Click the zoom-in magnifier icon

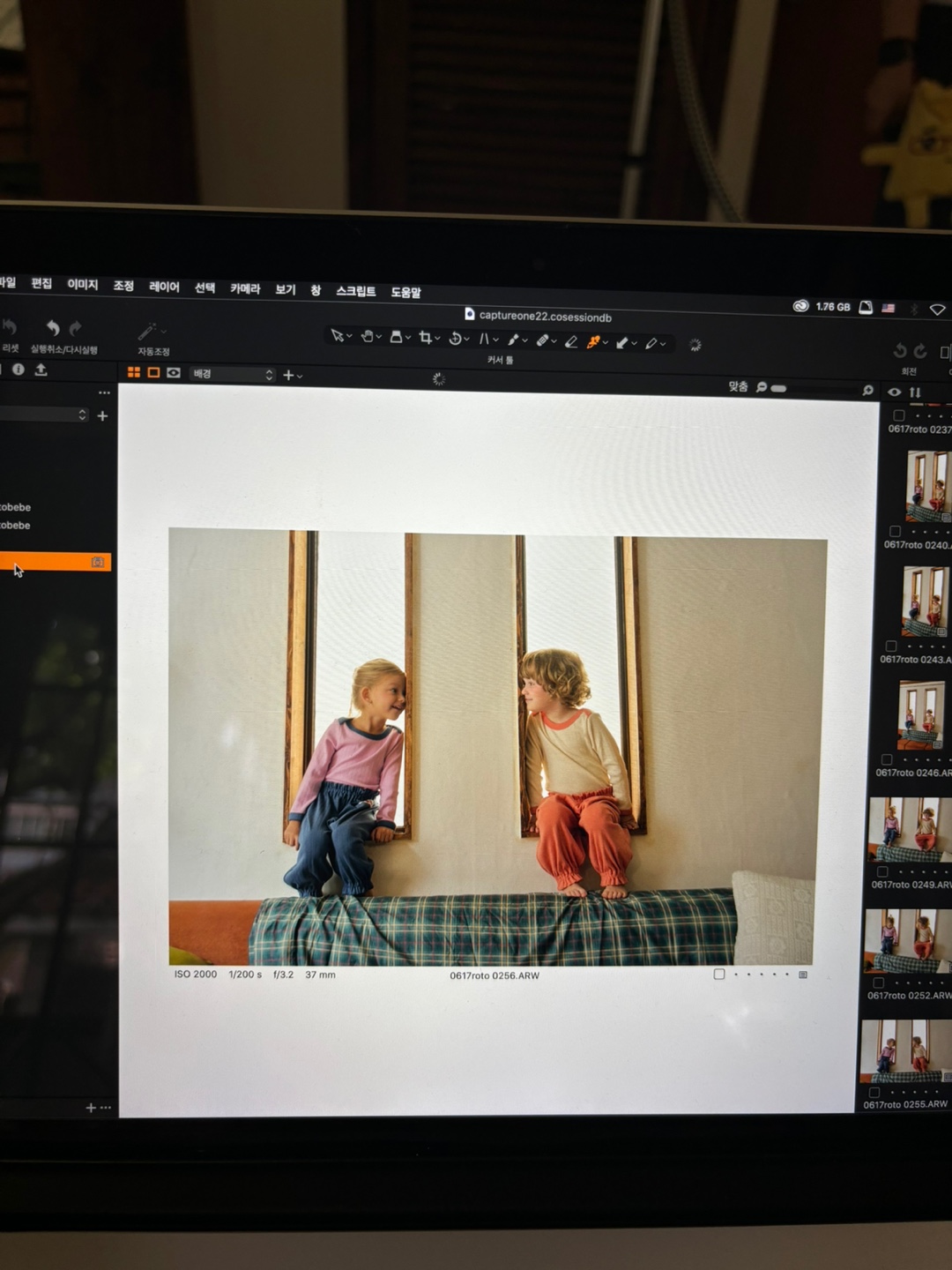(867, 390)
